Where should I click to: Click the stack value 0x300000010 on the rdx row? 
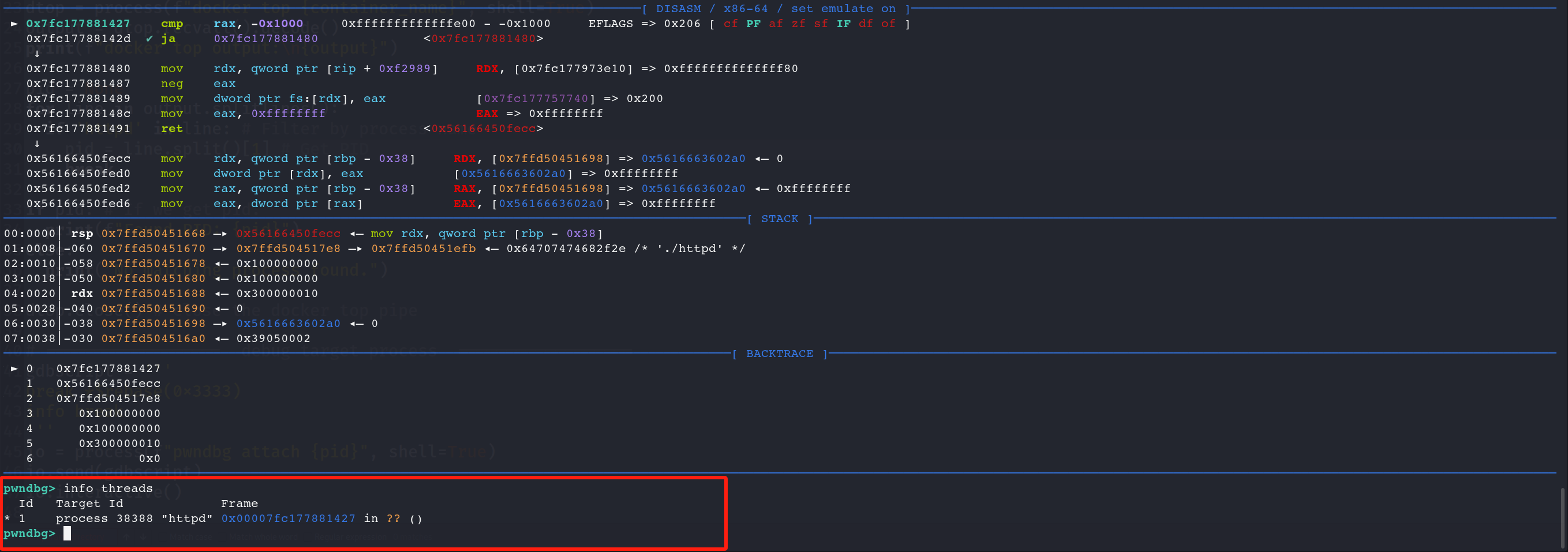pos(277,294)
